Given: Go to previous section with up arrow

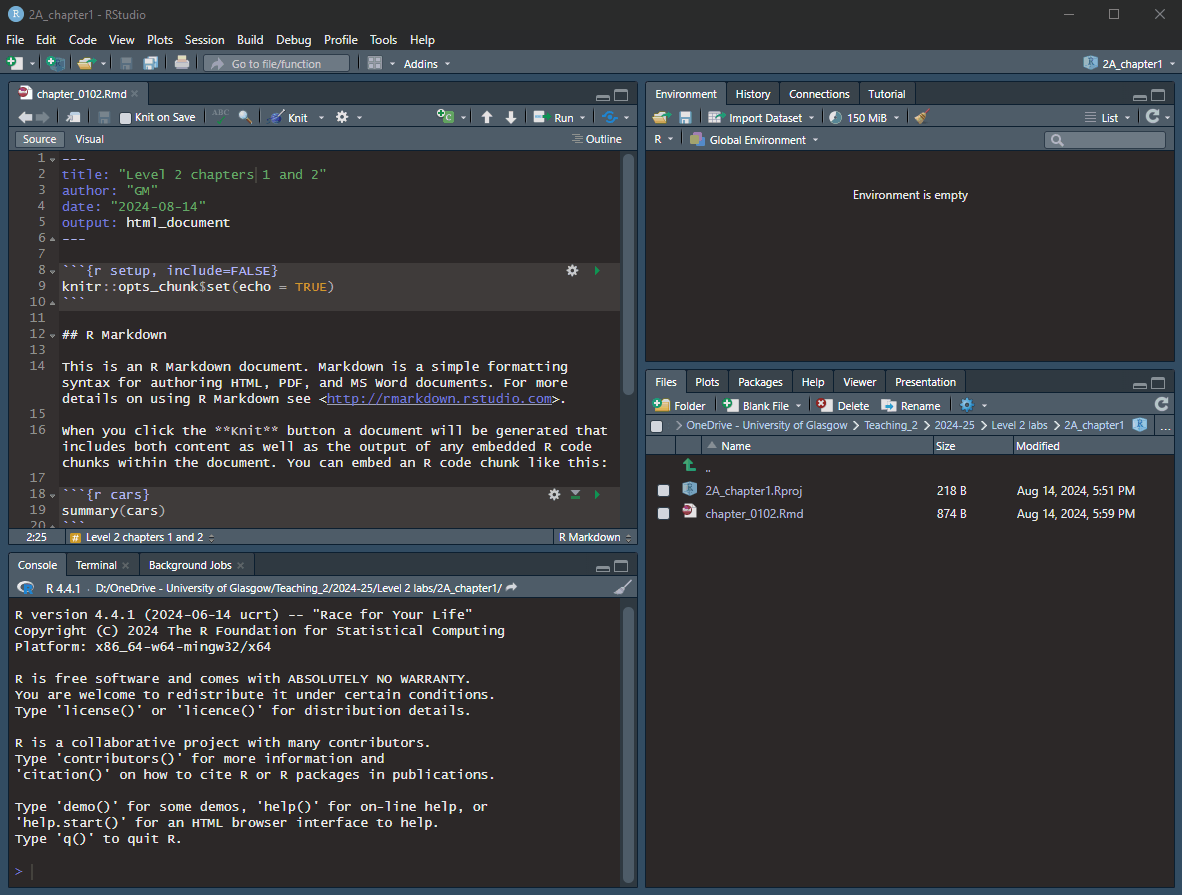Looking at the screenshot, I should coord(487,117).
